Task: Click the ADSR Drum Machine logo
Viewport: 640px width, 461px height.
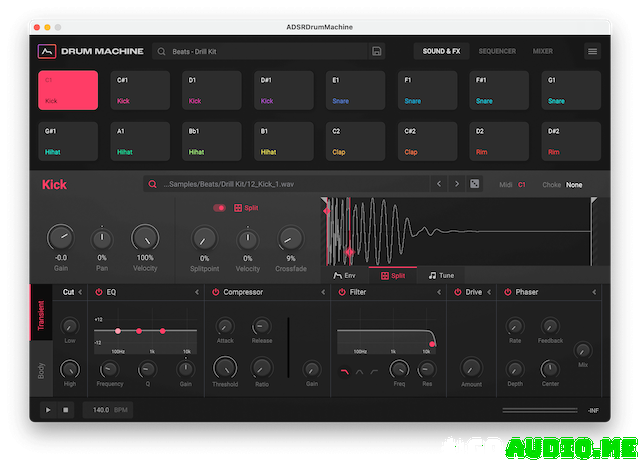Action: pyautogui.click(x=46, y=51)
